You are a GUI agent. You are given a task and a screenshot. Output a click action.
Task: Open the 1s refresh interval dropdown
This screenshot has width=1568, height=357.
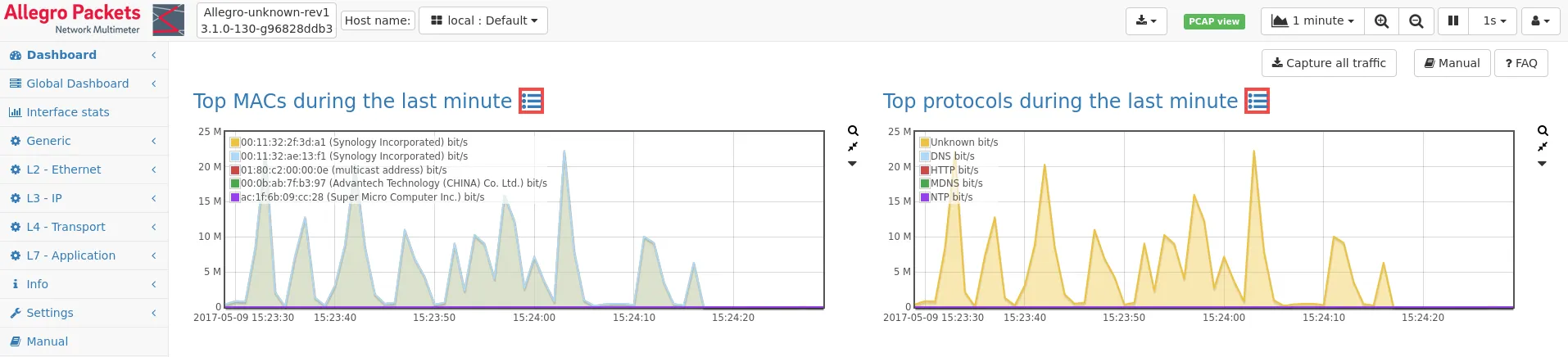tap(1494, 21)
